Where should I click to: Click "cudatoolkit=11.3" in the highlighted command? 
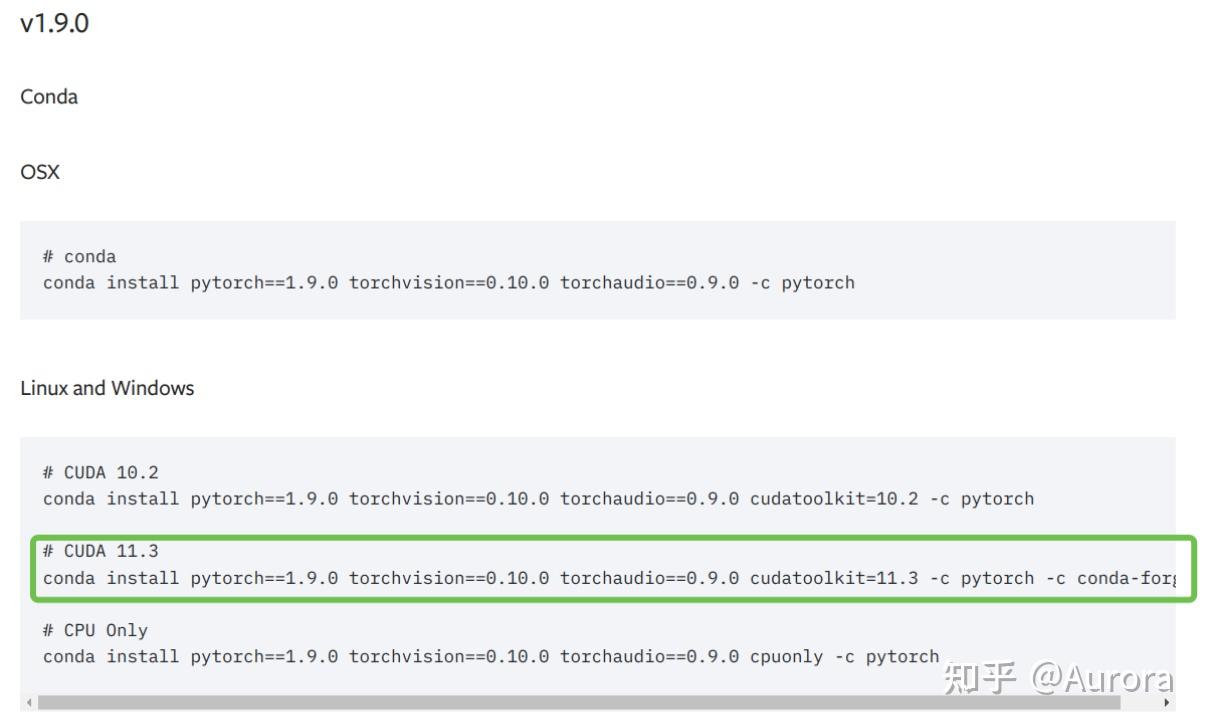834,577
